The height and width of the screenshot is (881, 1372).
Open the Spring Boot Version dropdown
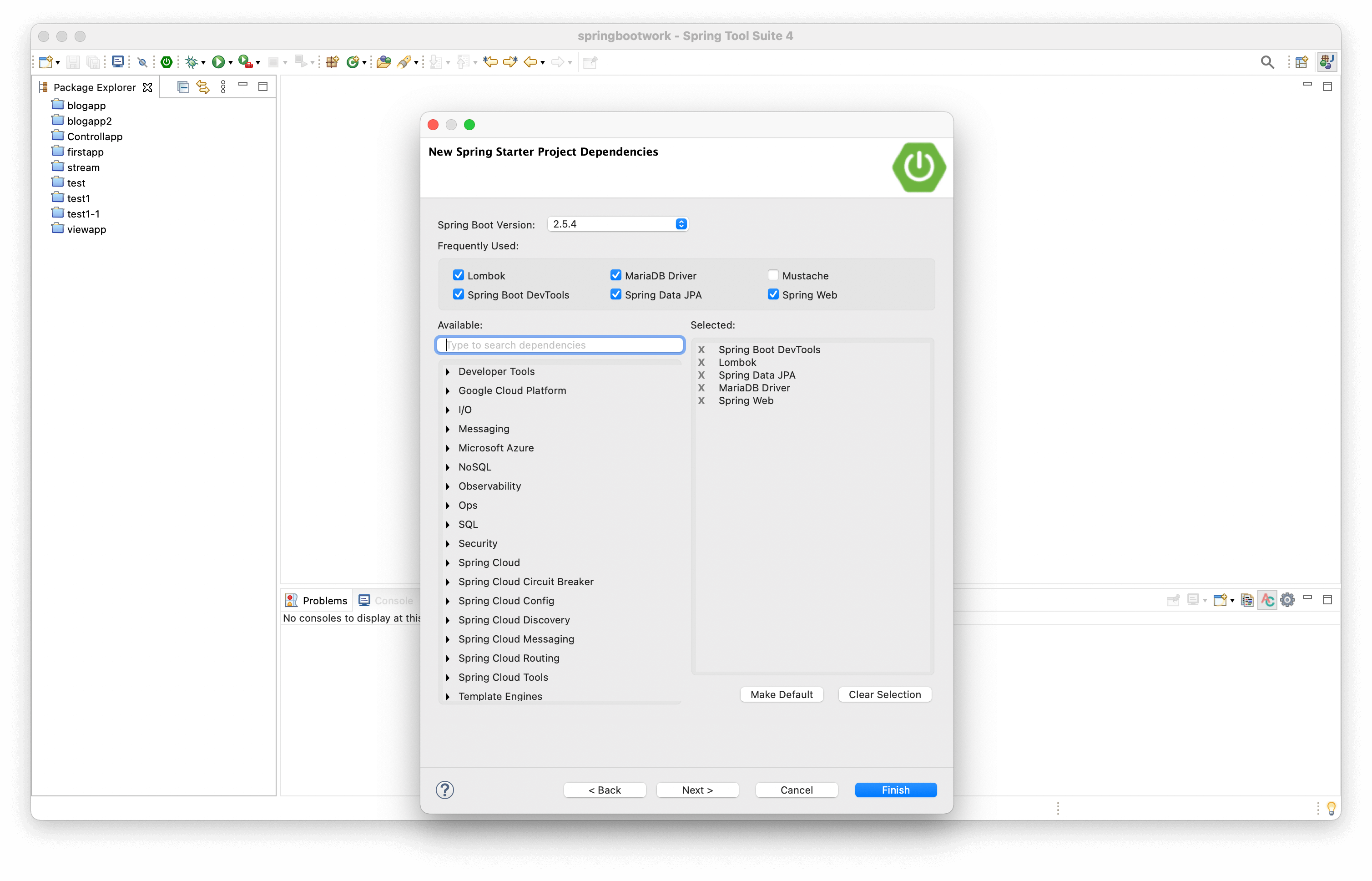617,224
